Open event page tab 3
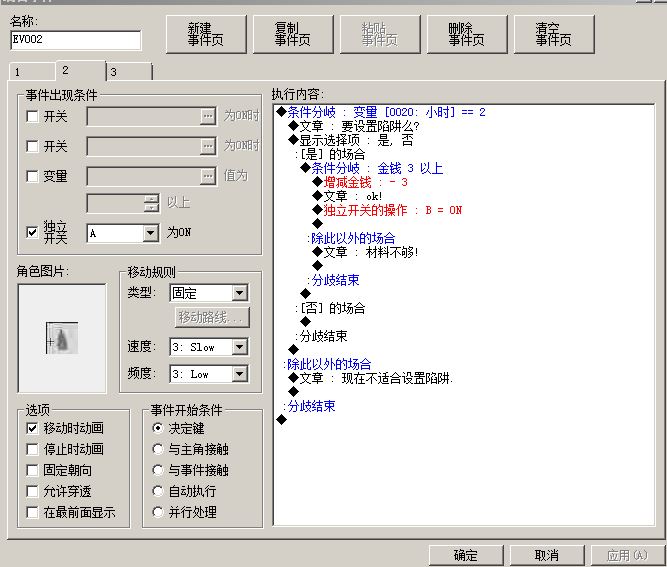667x567 pixels. tap(129, 71)
